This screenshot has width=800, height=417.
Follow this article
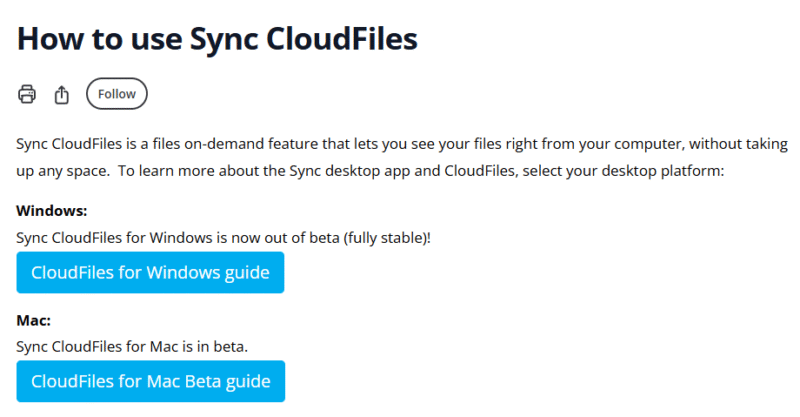[117, 94]
